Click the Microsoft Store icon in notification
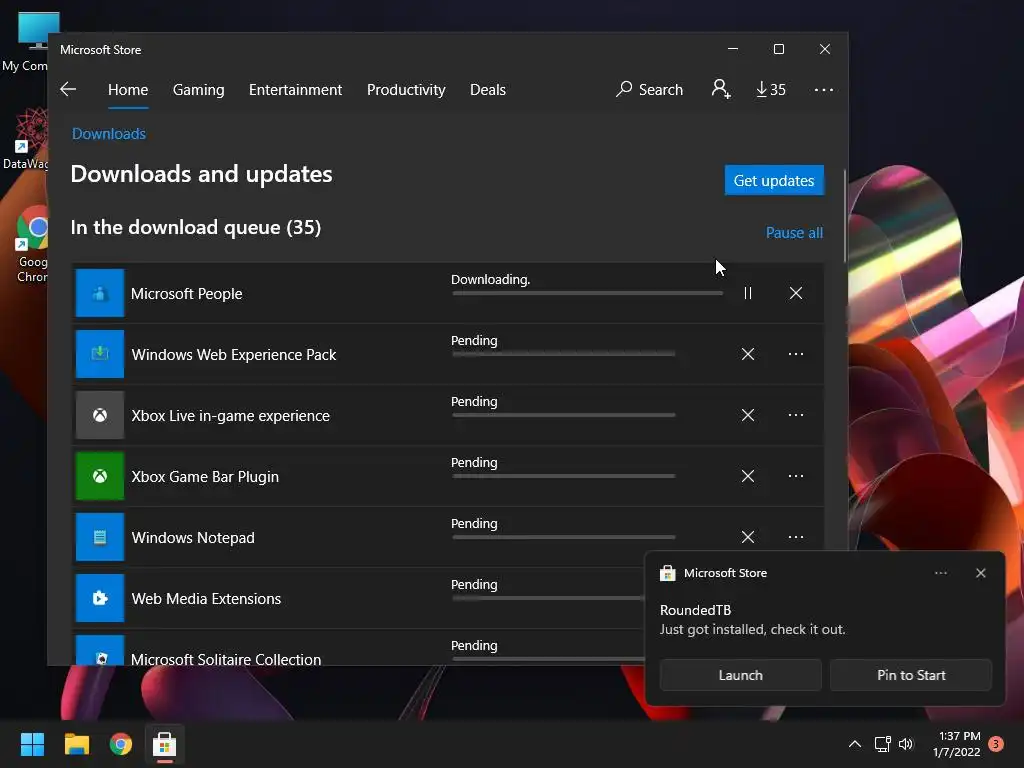This screenshot has height=768, width=1024. click(x=667, y=573)
